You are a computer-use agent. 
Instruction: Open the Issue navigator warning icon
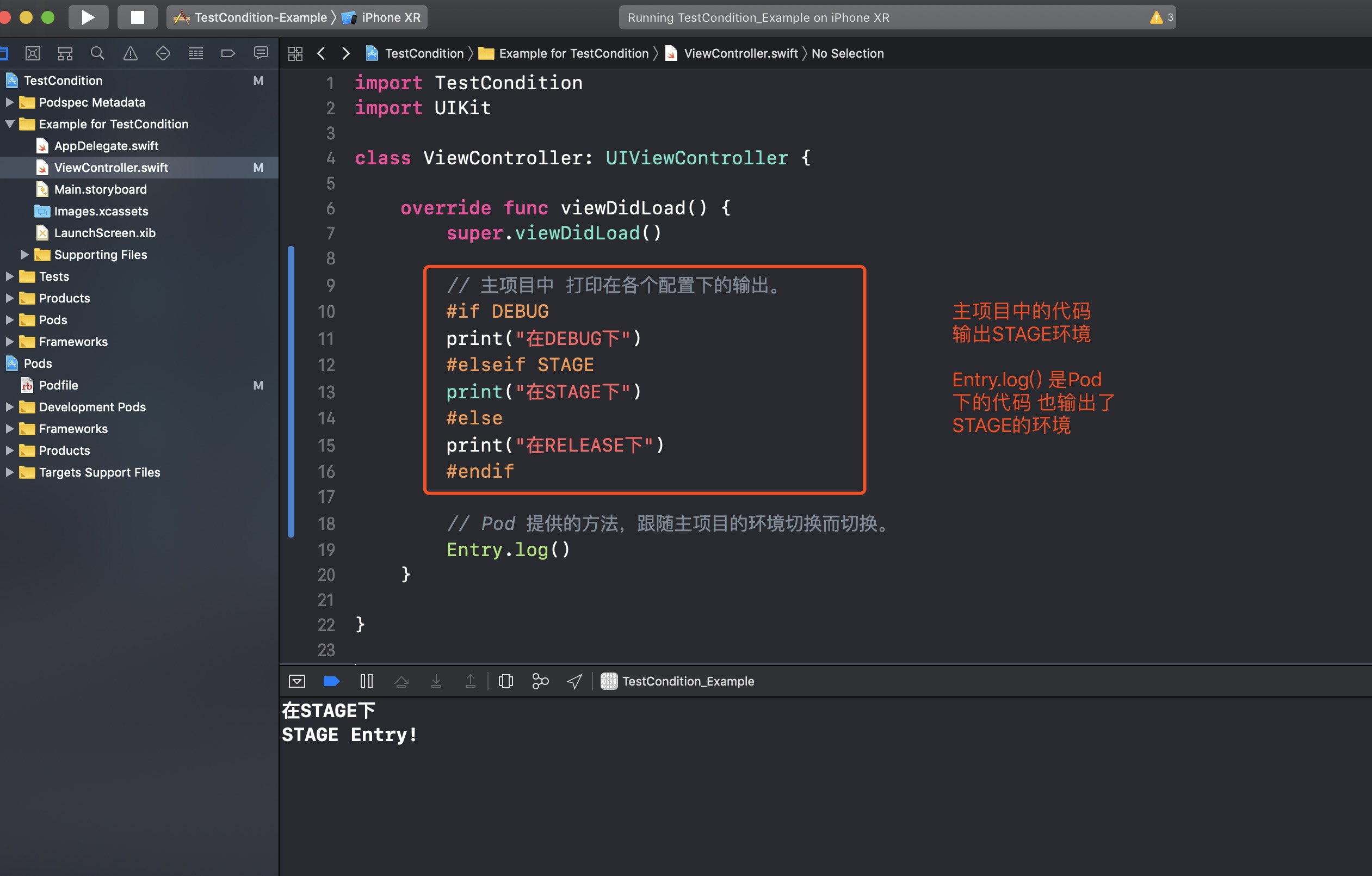tap(131, 53)
